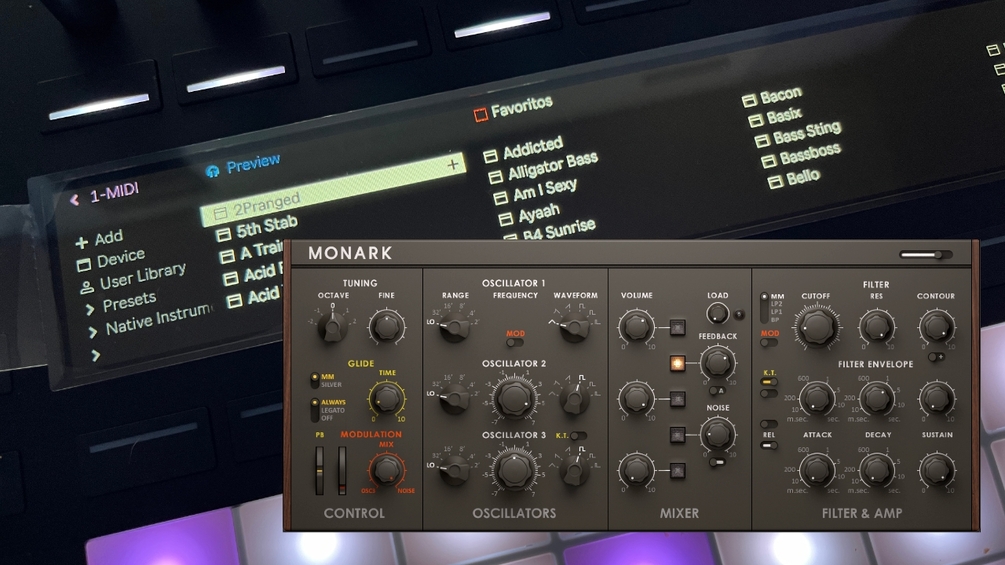Click the Feedback knob

tap(717, 363)
